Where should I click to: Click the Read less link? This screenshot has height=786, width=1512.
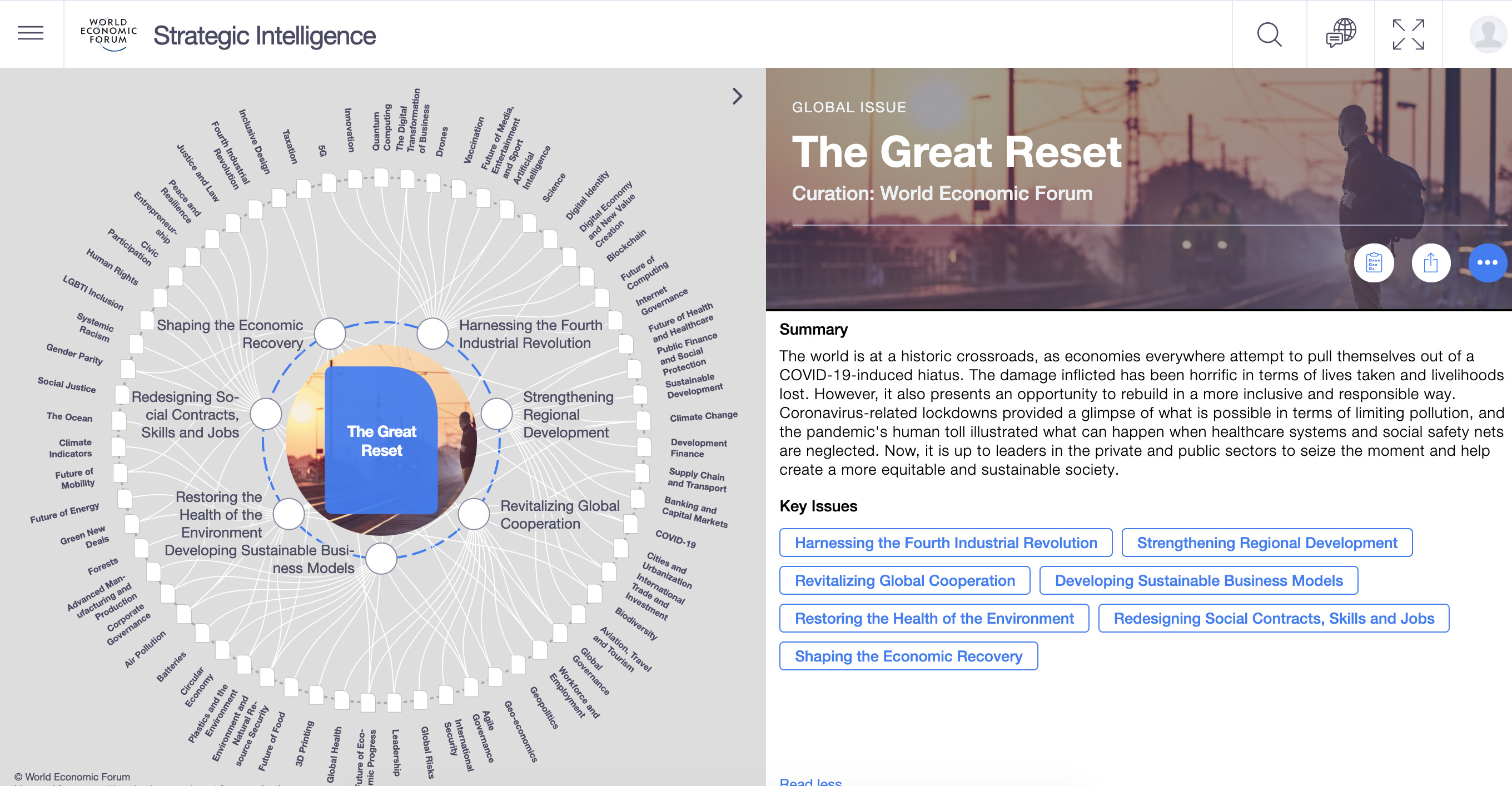point(810,782)
